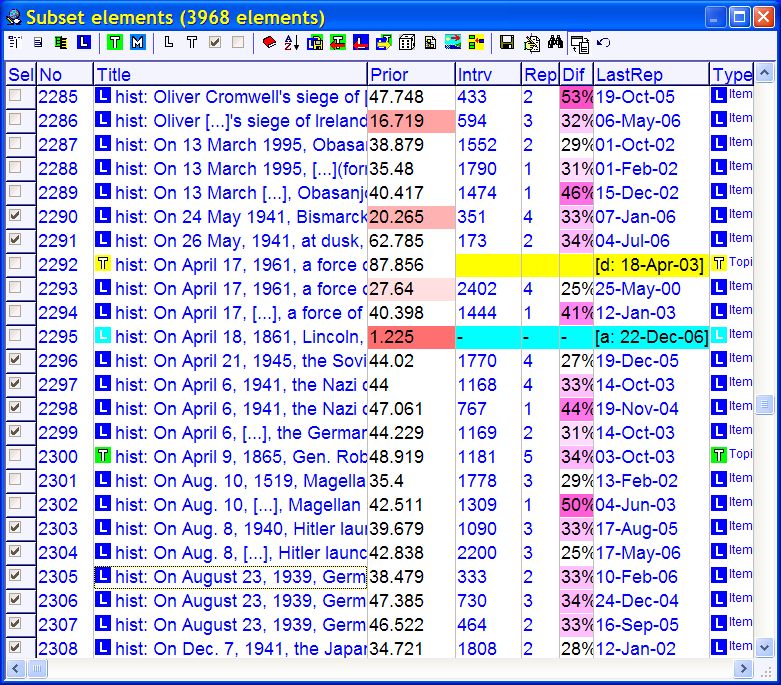The width and height of the screenshot is (781, 685).
Task: Click the A-Z sort toolbar icon
Action: point(292,43)
